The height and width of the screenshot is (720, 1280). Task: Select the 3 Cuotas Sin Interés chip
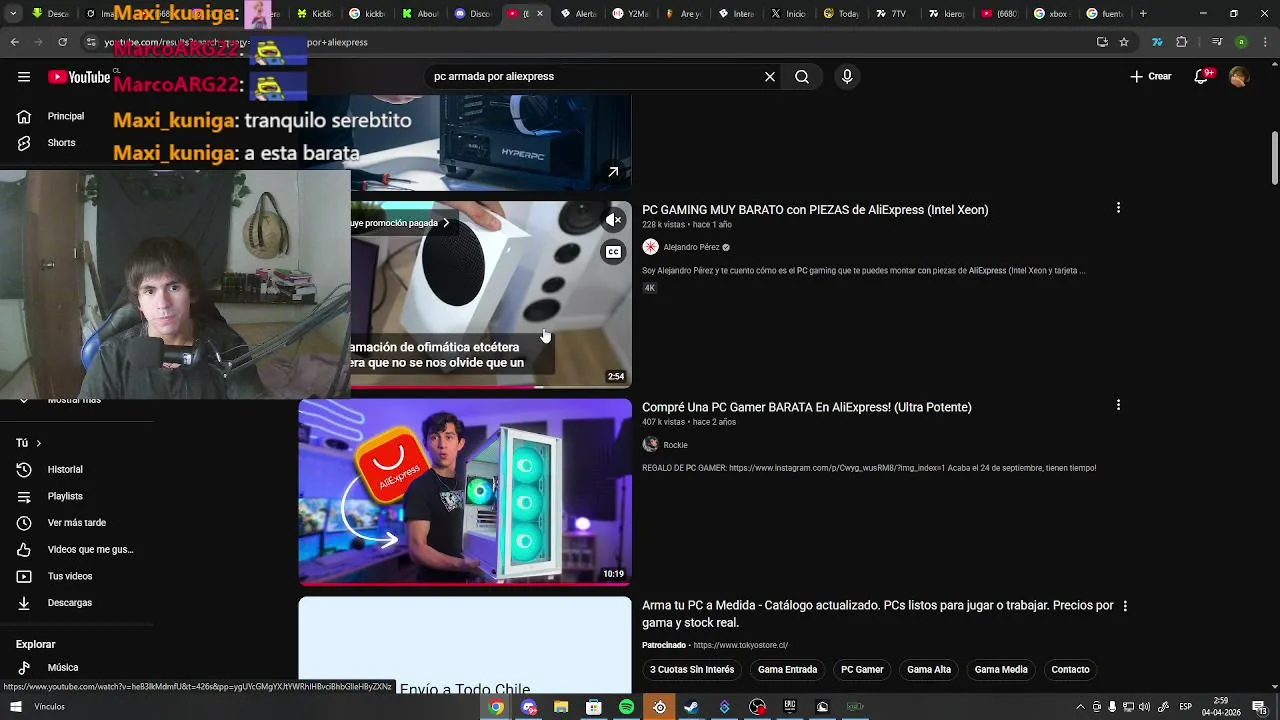tap(692, 670)
